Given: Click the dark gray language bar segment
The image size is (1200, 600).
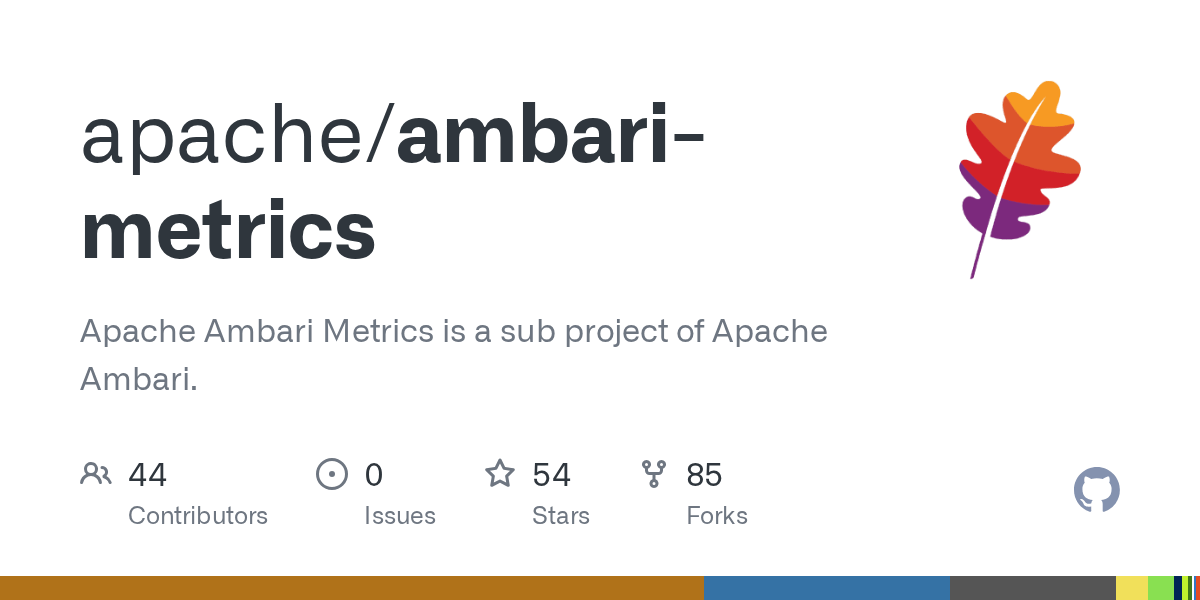Looking at the screenshot, I should point(1033,588).
